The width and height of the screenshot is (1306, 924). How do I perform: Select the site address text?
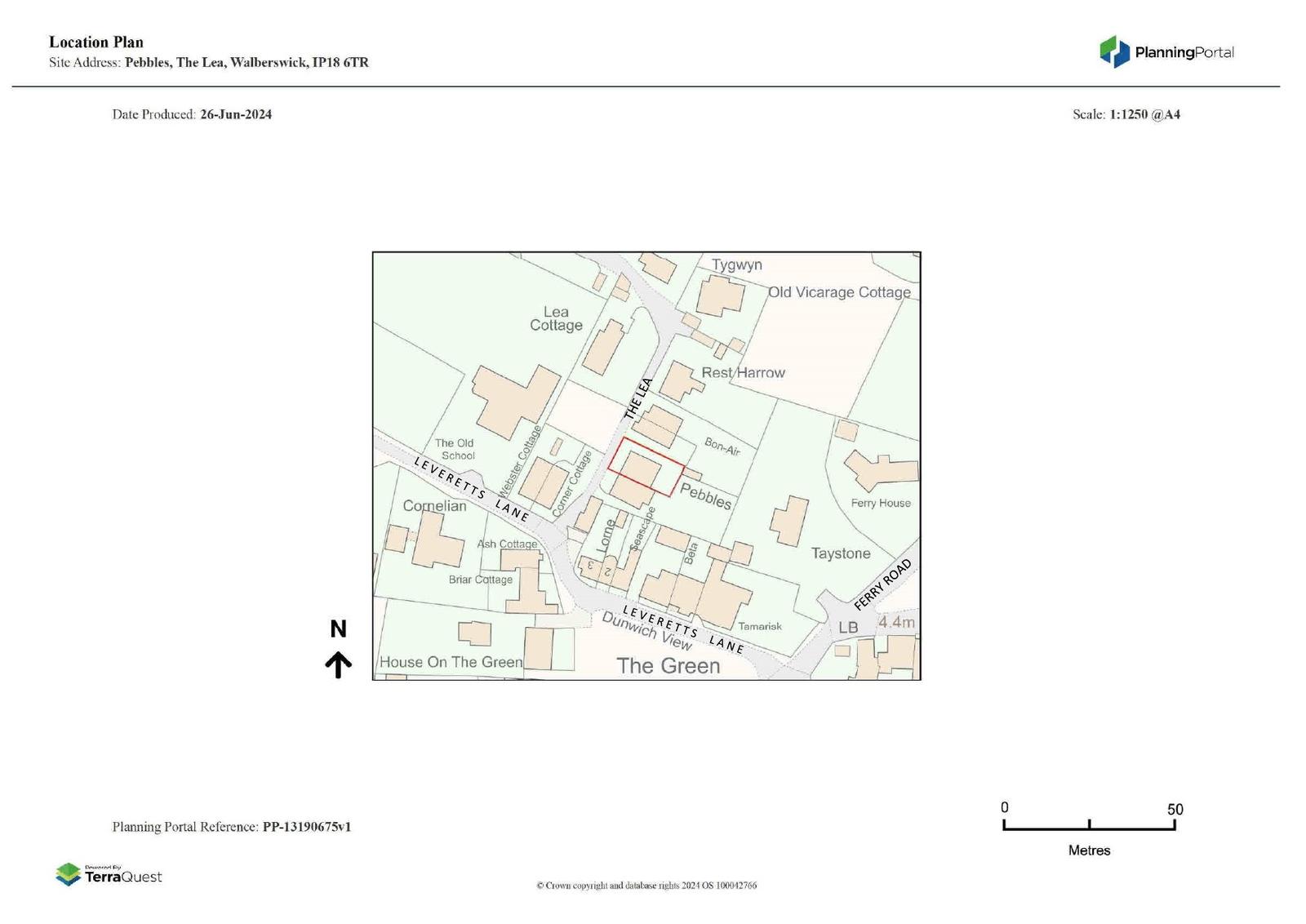pos(246,62)
